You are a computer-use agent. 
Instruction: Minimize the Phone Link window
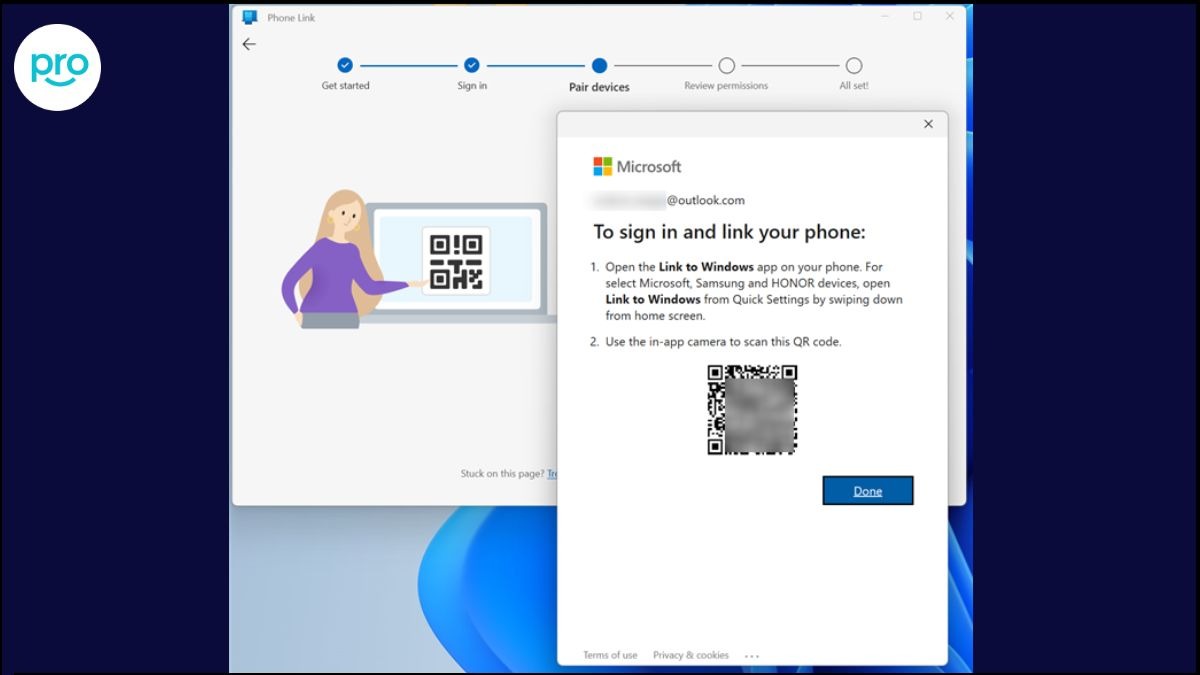click(x=885, y=16)
